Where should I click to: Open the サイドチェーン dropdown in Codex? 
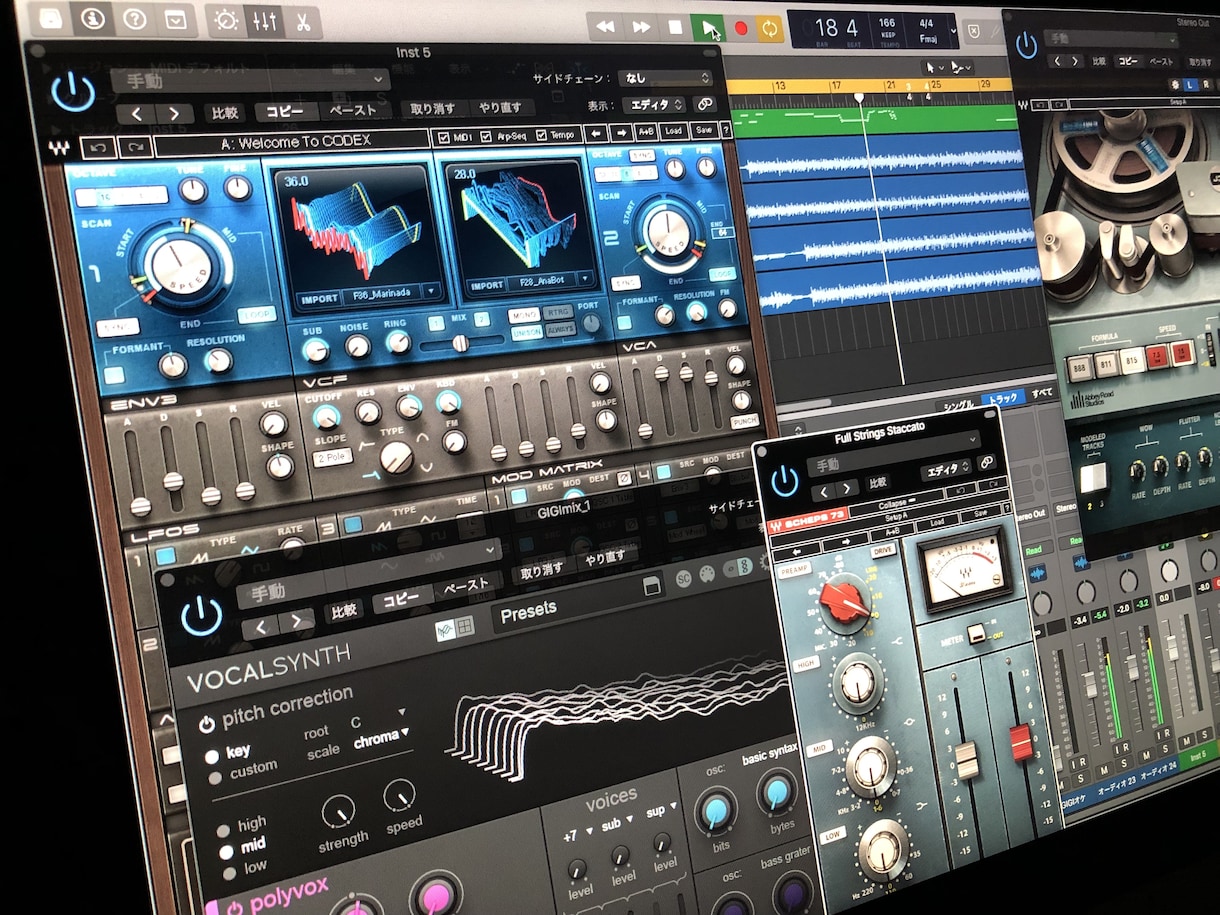click(x=665, y=77)
